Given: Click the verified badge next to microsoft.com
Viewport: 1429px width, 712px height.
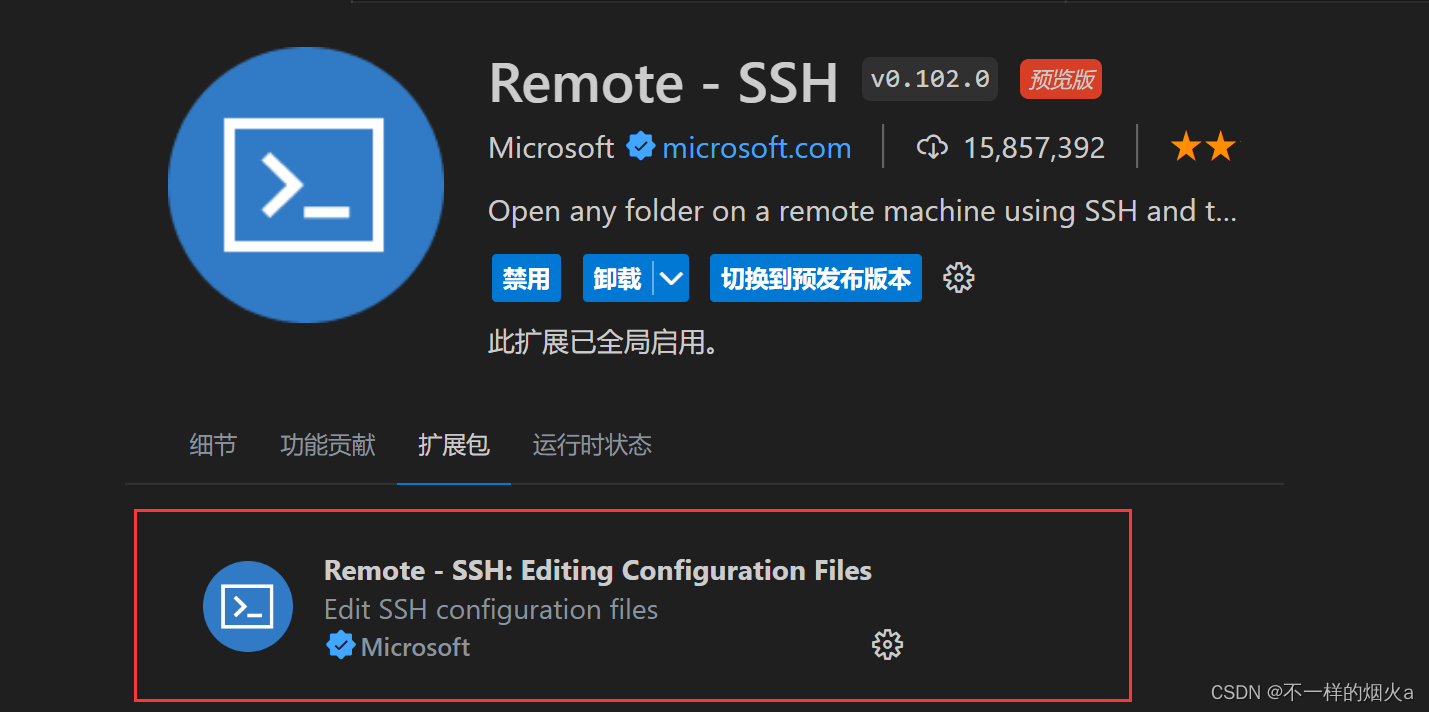Looking at the screenshot, I should (640, 148).
